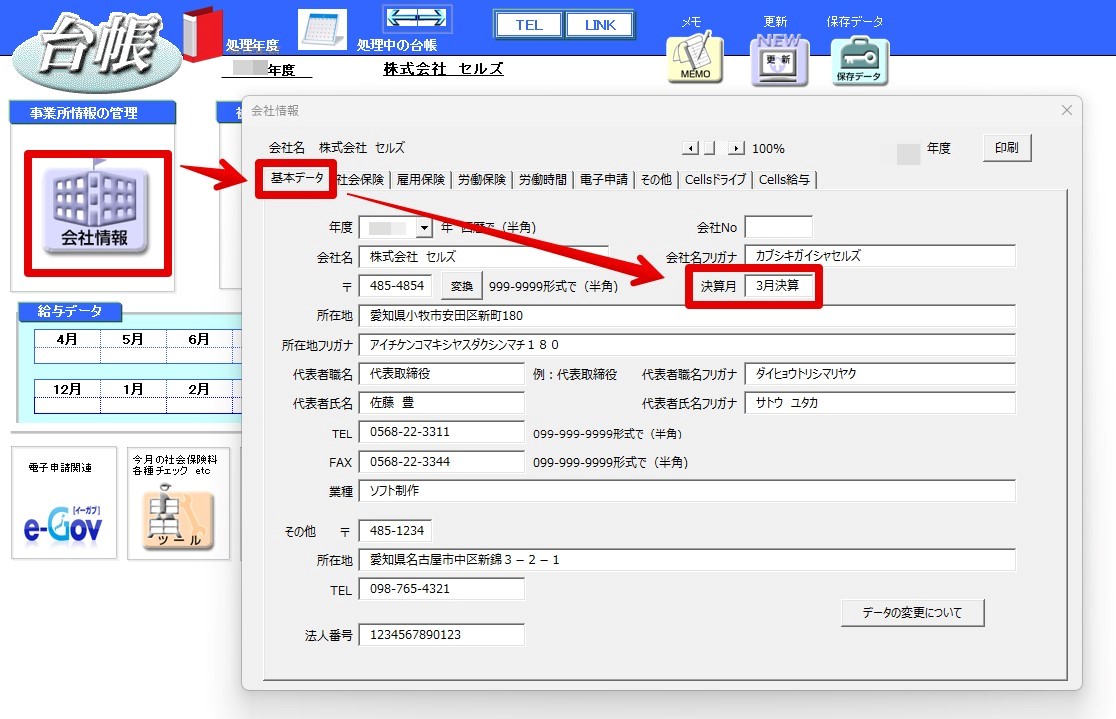
Task: Switch to the 電子申請 tab
Action: pos(604,179)
